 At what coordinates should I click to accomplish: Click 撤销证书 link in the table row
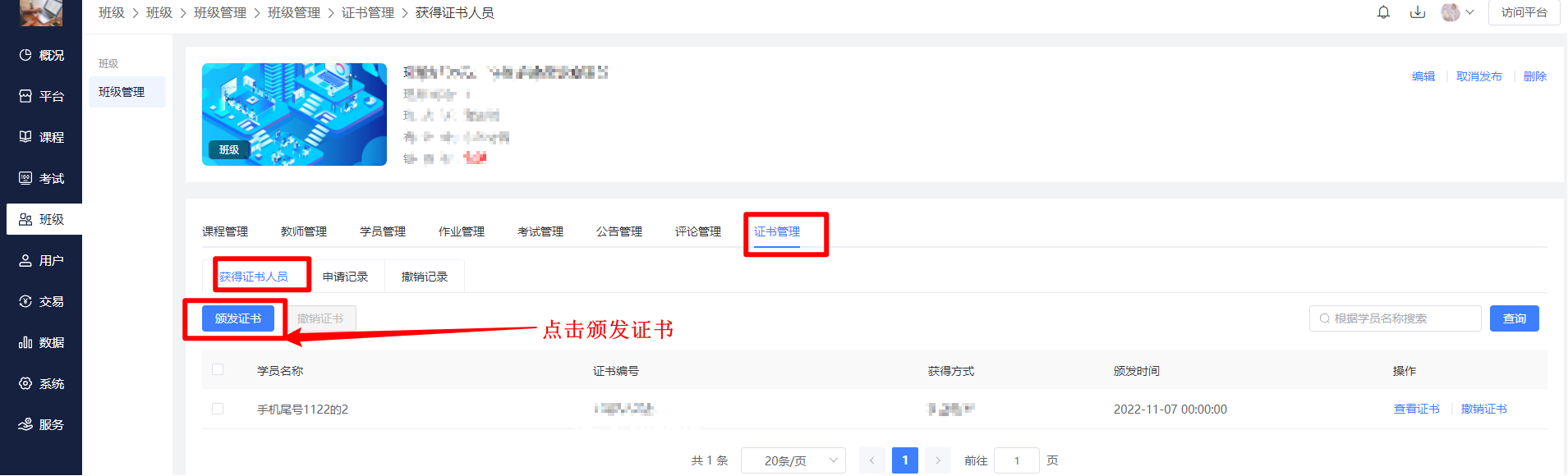(1484, 409)
